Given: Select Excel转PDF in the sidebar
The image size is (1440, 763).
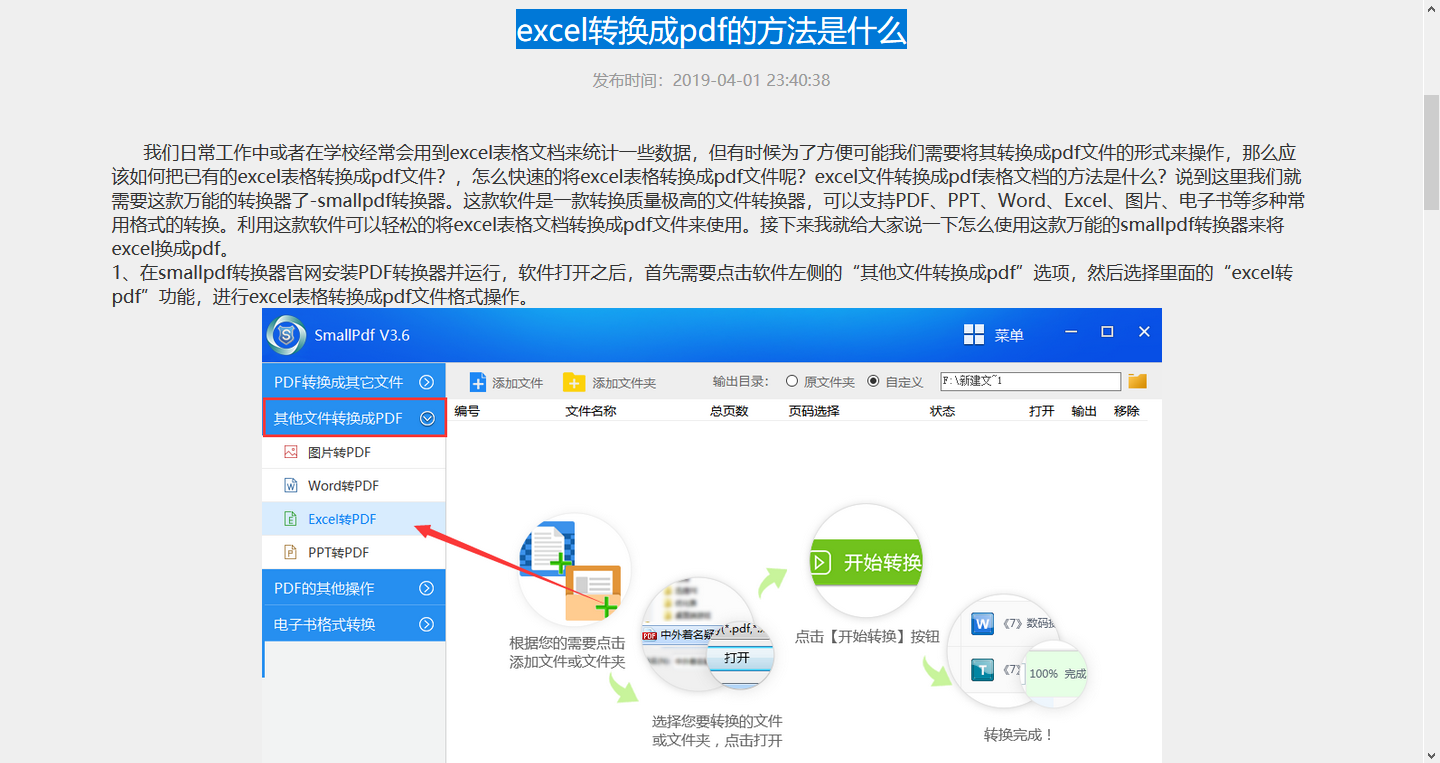Looking at the screenshot, I should 354,519.
